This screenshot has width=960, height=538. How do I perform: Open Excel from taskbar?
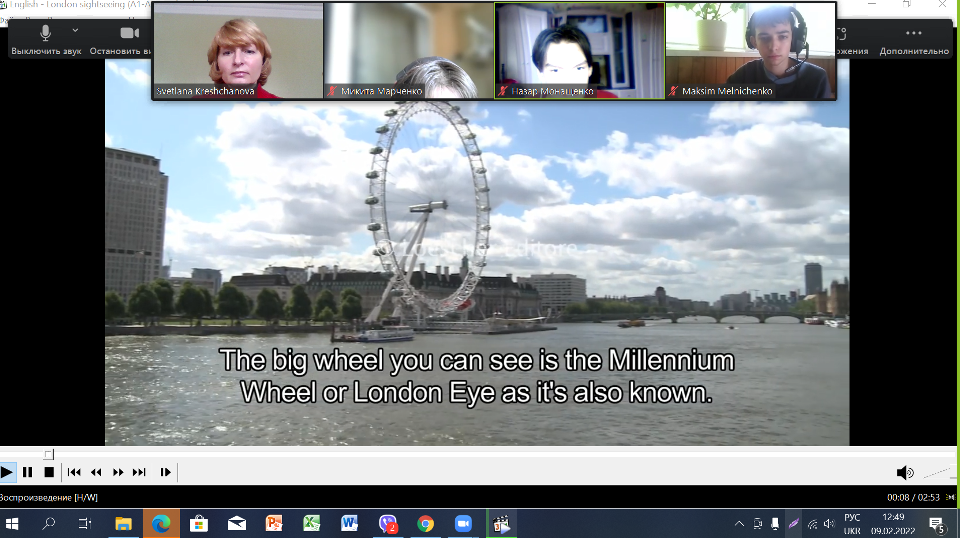coord(312,524)
